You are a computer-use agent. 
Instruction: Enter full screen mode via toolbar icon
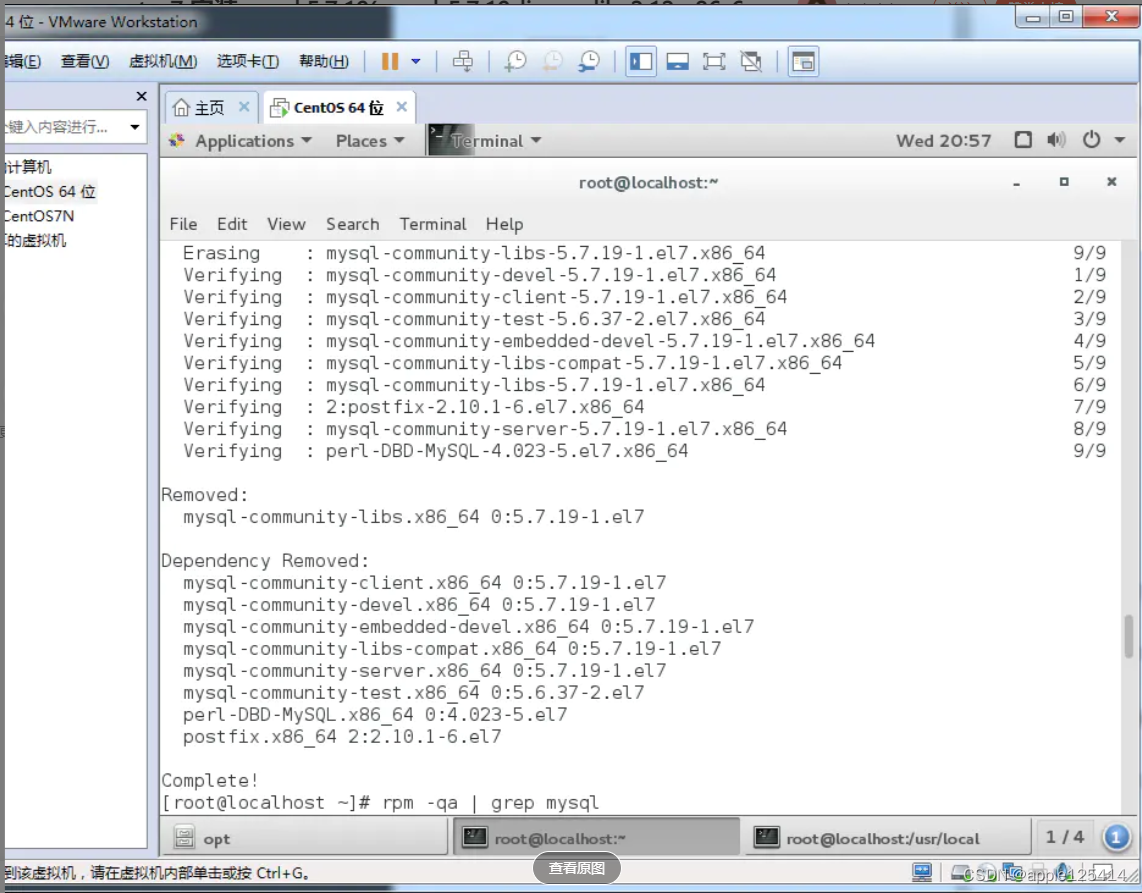pyautogui.click(x=714, y=61)
